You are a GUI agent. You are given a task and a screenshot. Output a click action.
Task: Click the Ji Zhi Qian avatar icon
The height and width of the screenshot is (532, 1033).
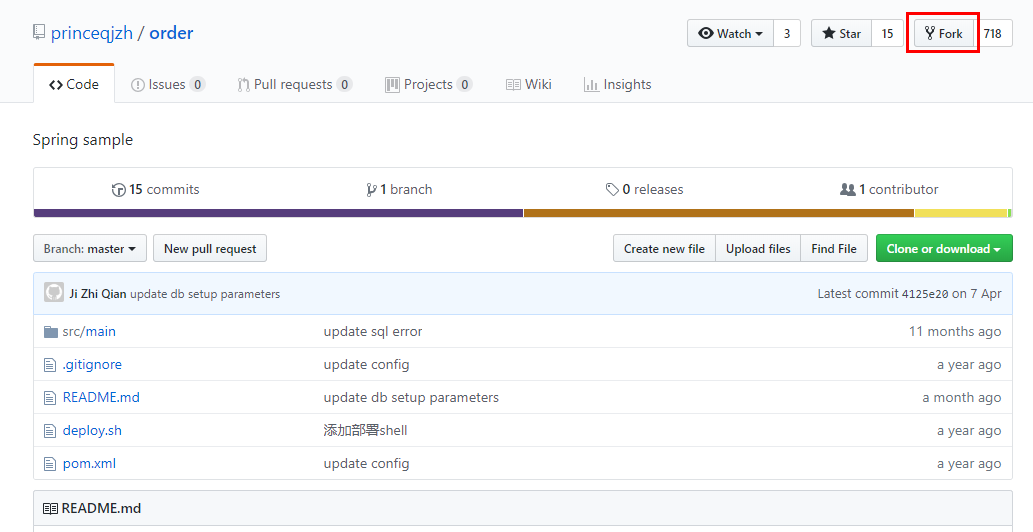click(54, 292)
